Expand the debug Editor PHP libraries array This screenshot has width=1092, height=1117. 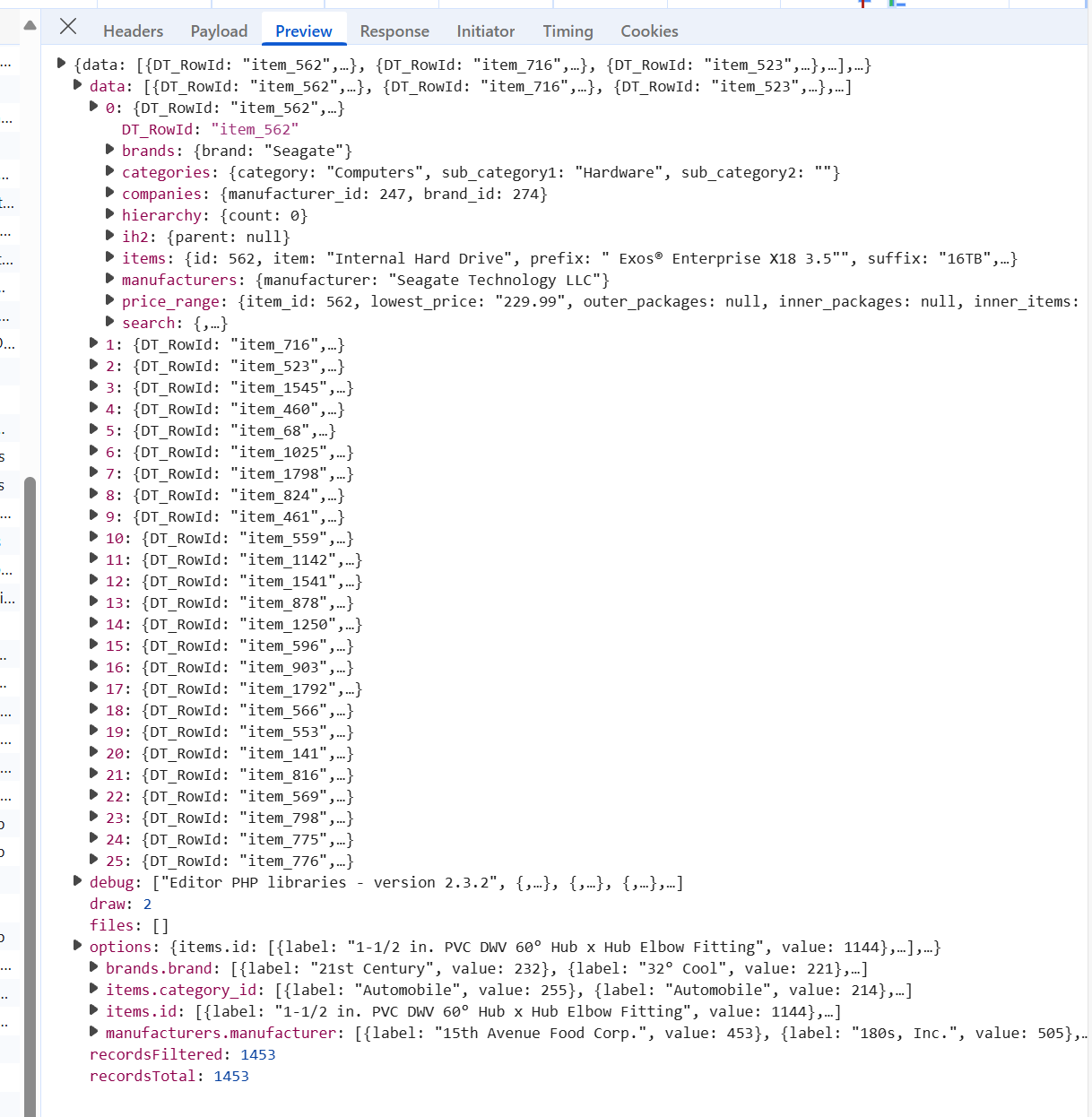tap(77, 880)
